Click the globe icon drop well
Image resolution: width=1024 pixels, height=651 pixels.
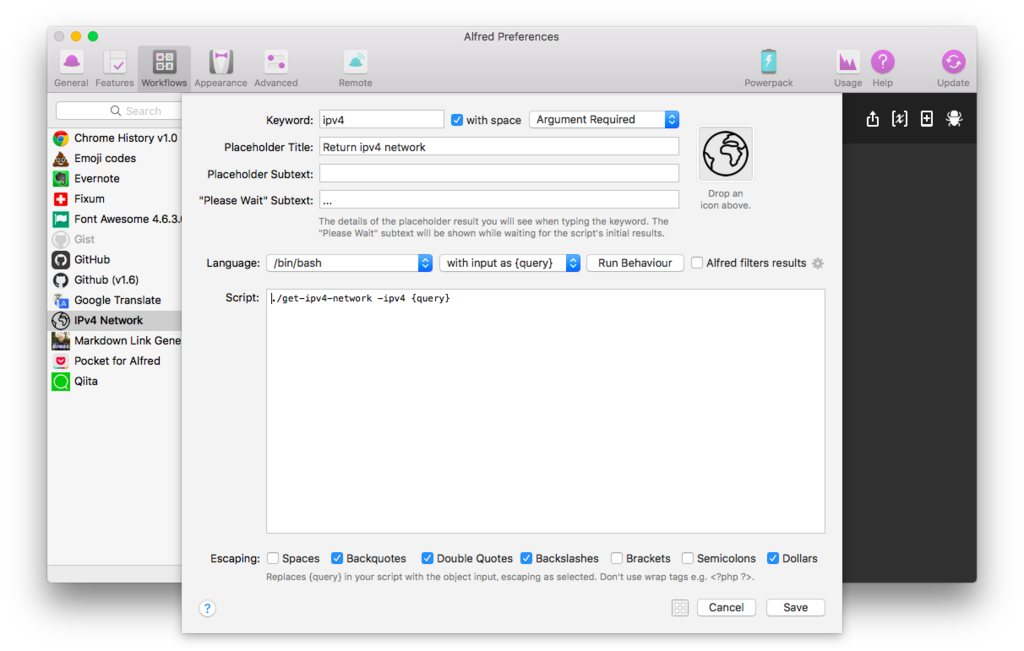point(726,154)
